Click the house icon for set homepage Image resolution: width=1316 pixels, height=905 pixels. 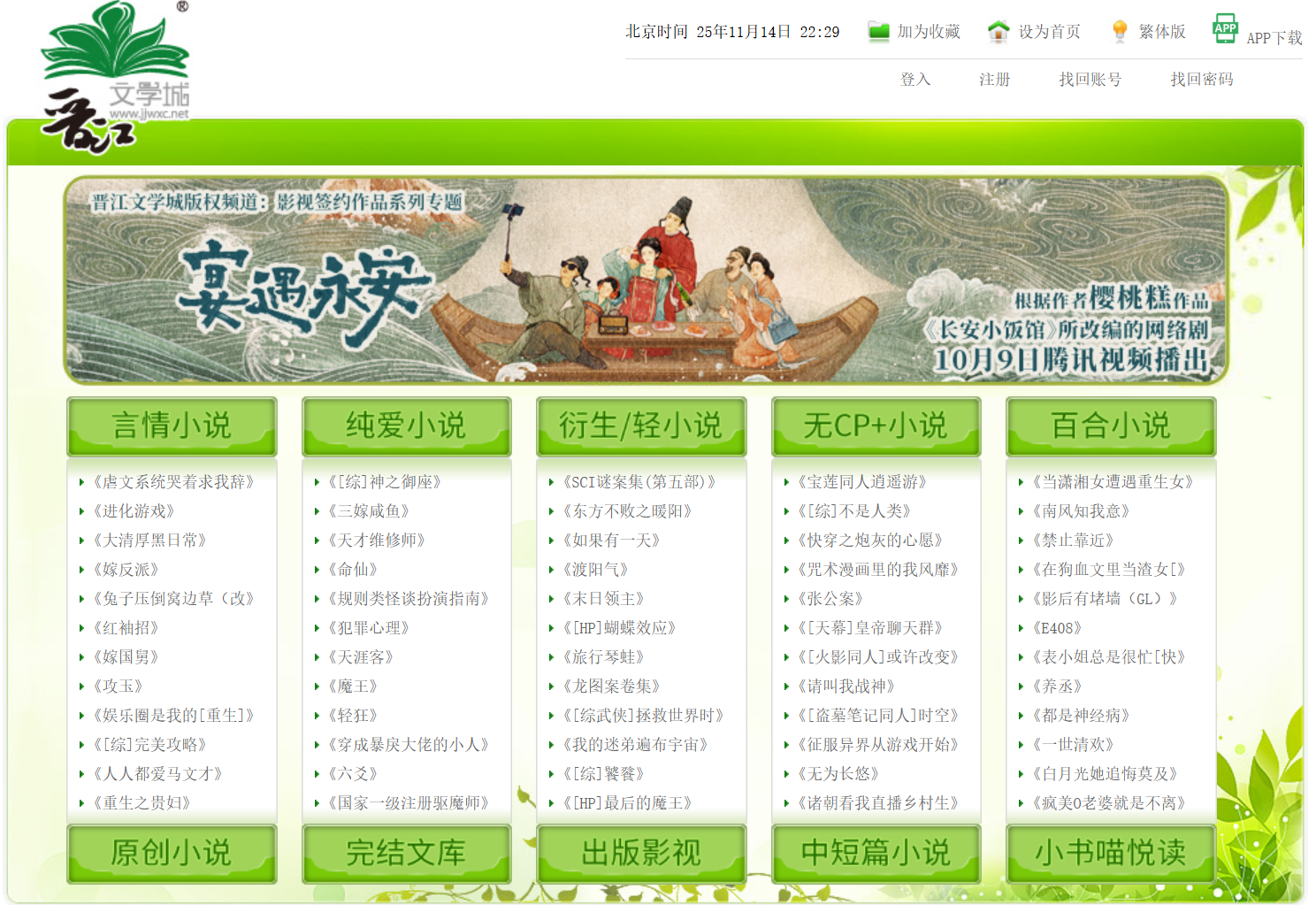pos(998,31)
